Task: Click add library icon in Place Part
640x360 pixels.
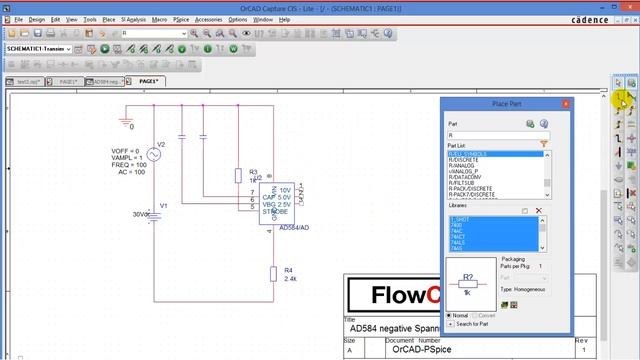Action: point(530,124)
